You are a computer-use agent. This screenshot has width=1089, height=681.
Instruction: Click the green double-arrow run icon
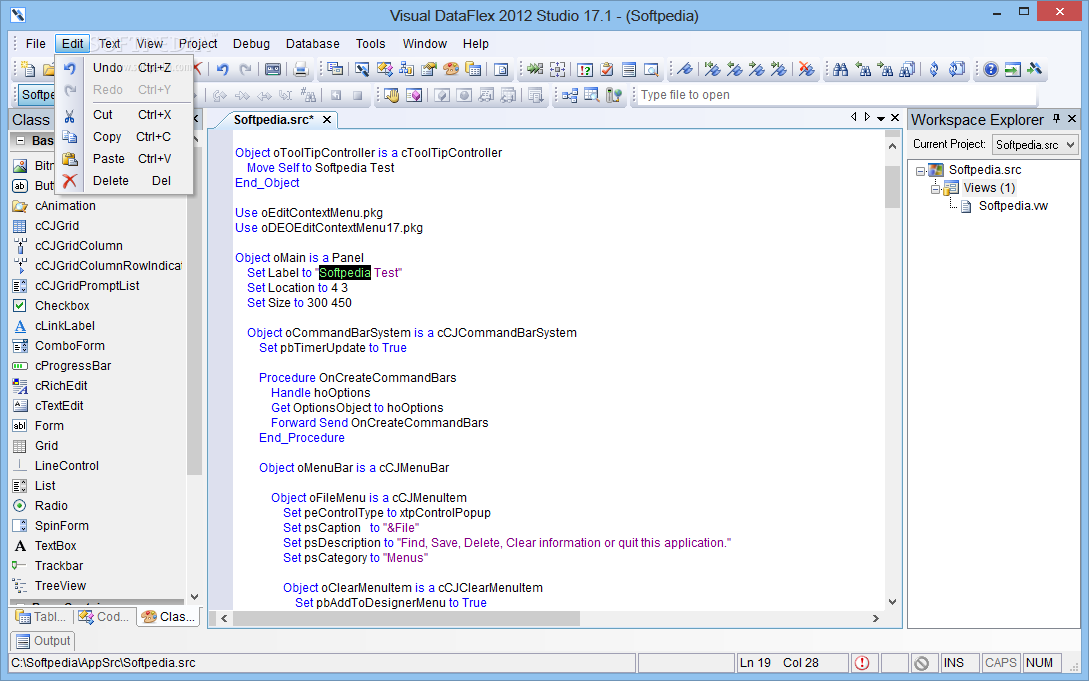click(x=535, y=69)
